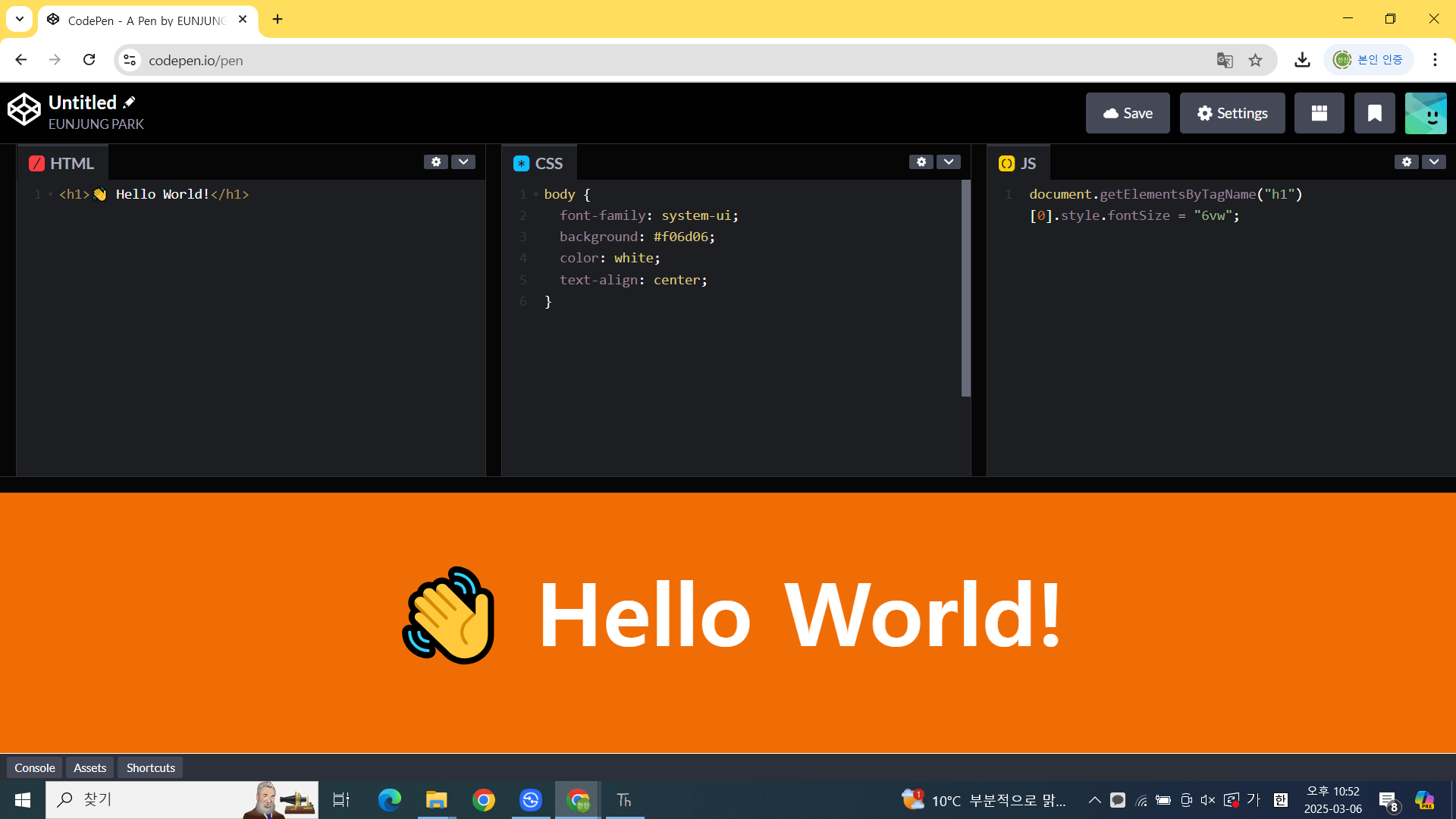Screen dimensions: 1456x819
Task: Open the notification center
Action: 1389,801
